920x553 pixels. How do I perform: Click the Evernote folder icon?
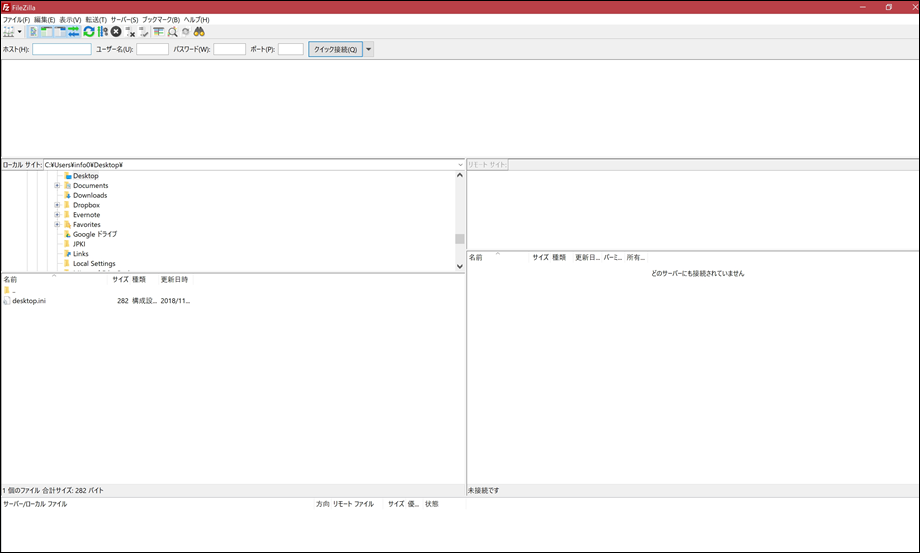coord(67,215)
